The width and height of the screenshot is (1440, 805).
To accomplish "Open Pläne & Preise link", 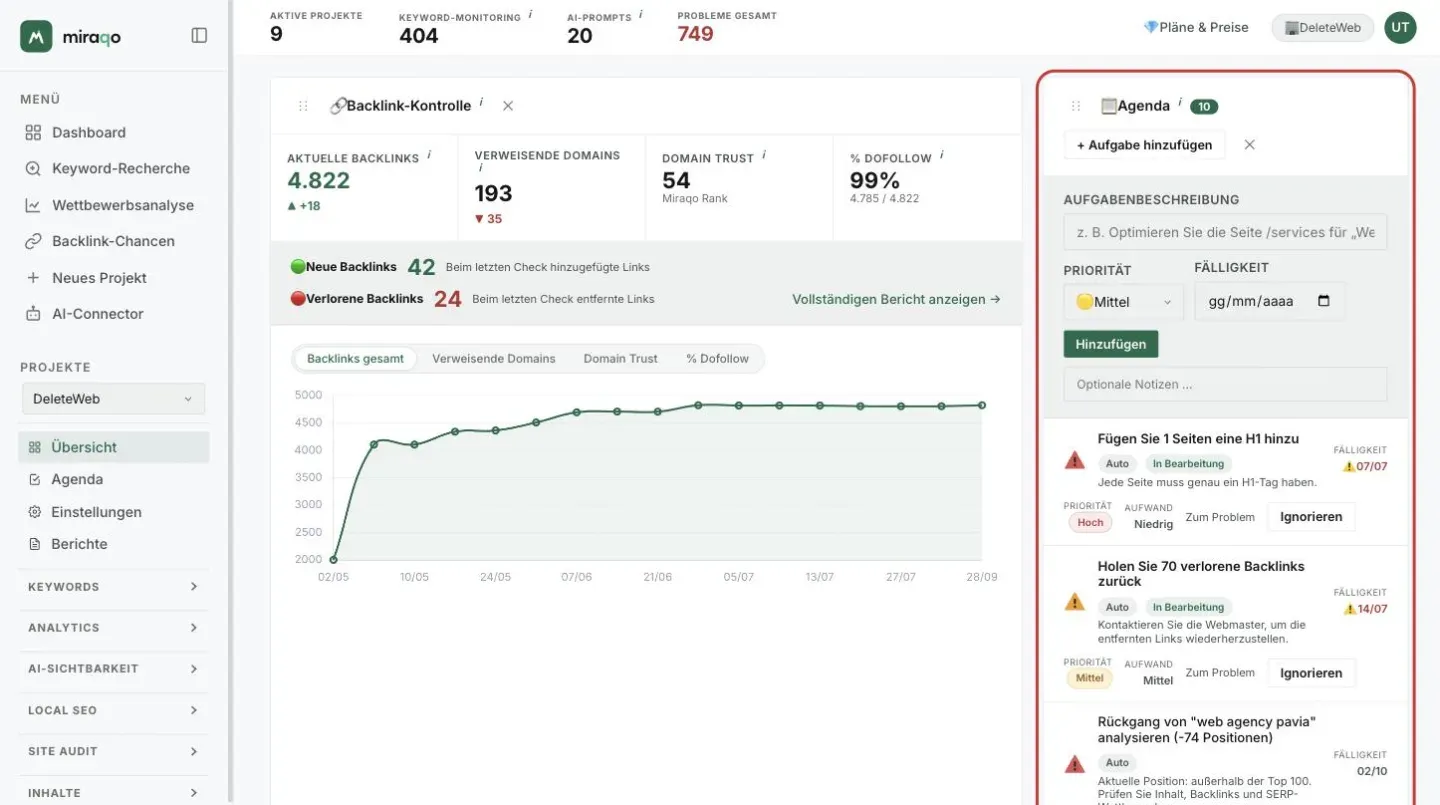I will [x=1196, y=27].
